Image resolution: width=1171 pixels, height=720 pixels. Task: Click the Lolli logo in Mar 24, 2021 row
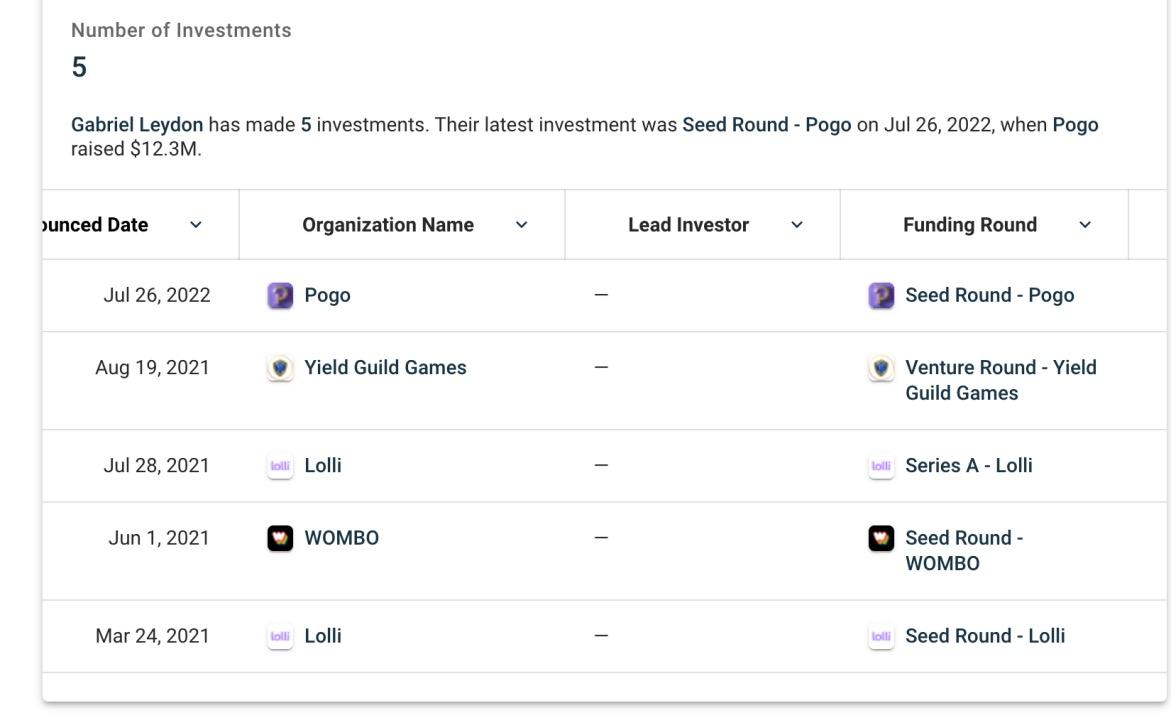(280, 636)
